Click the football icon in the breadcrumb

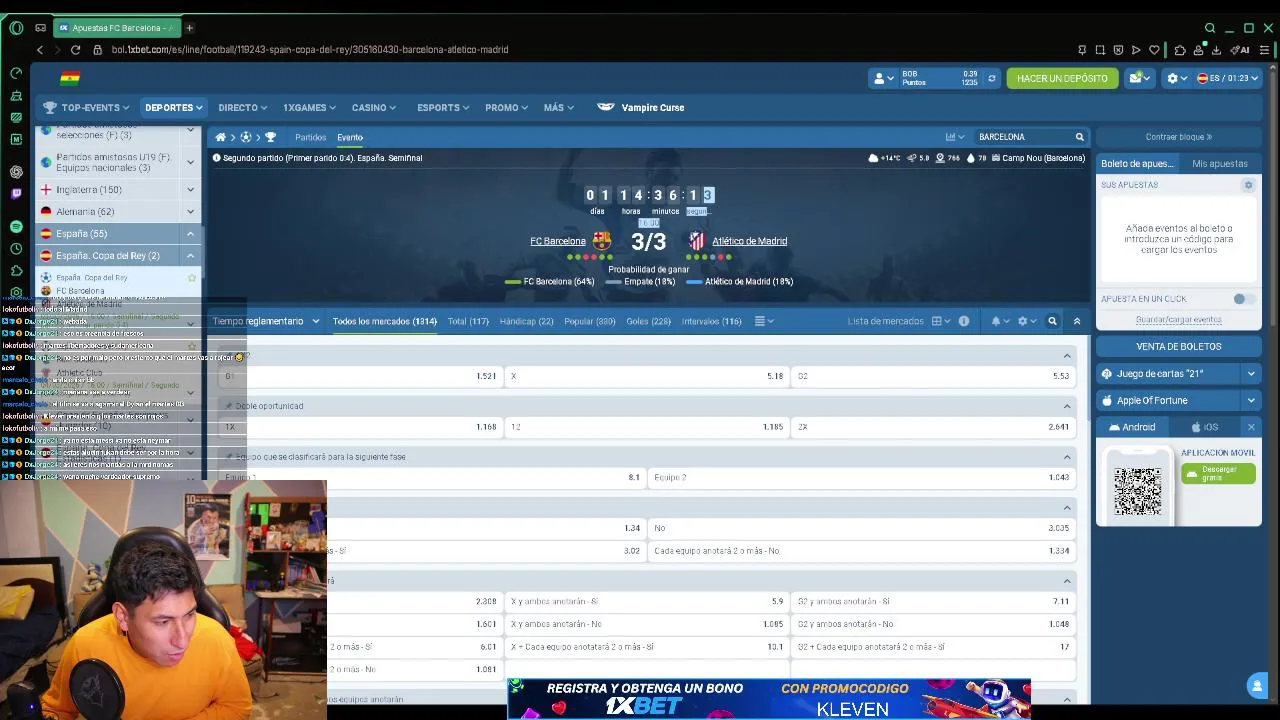tap(245, 137)
